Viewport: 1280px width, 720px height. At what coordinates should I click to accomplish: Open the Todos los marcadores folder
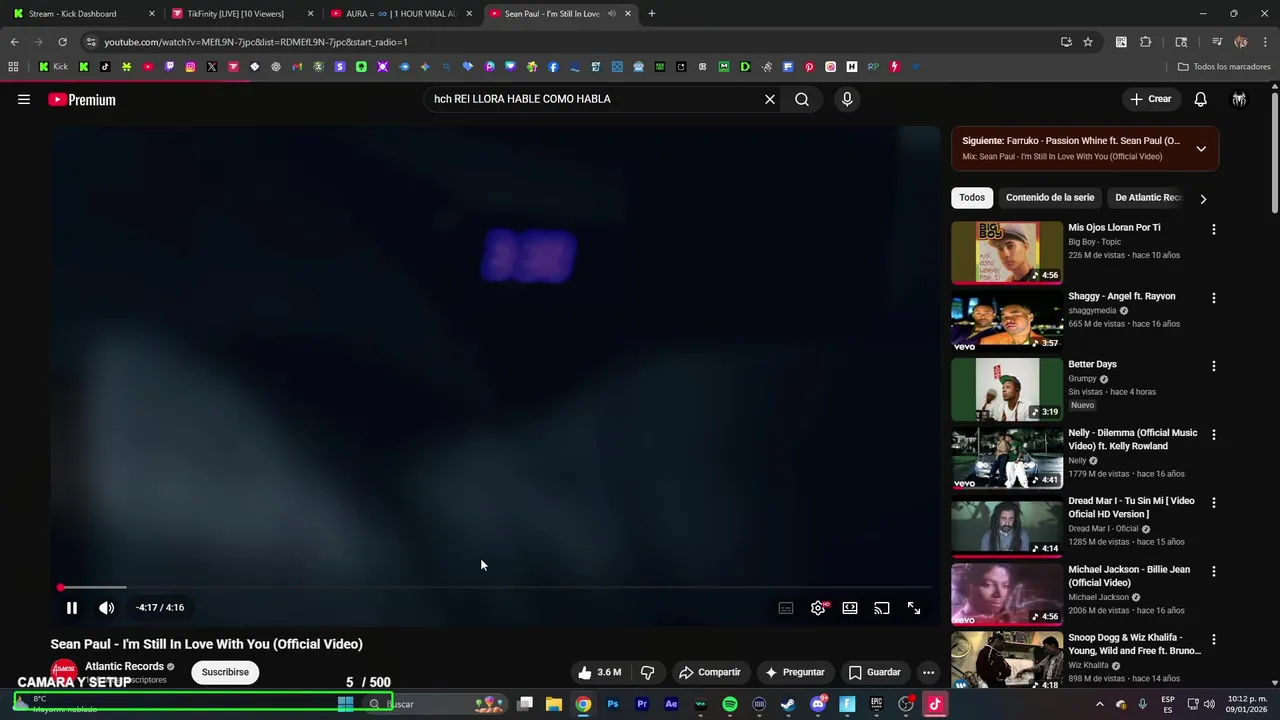(1224, 67)
